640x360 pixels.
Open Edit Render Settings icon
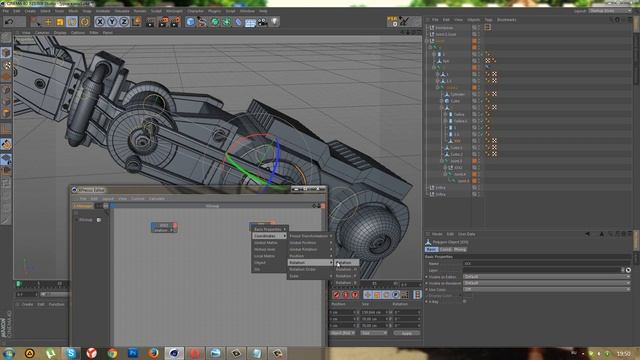176,22
